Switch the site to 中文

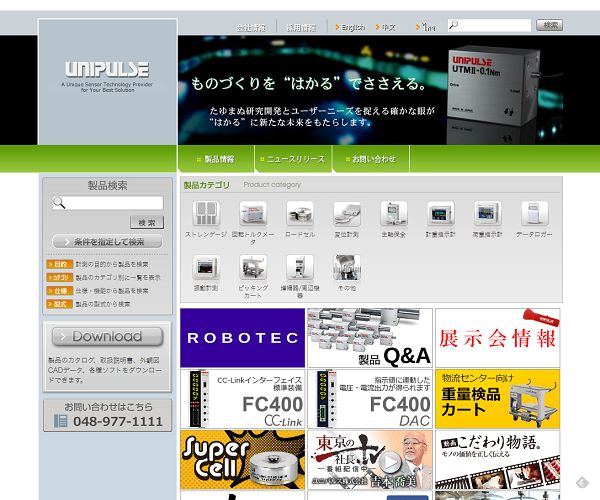pyautogui.click(x=386, y=27)
